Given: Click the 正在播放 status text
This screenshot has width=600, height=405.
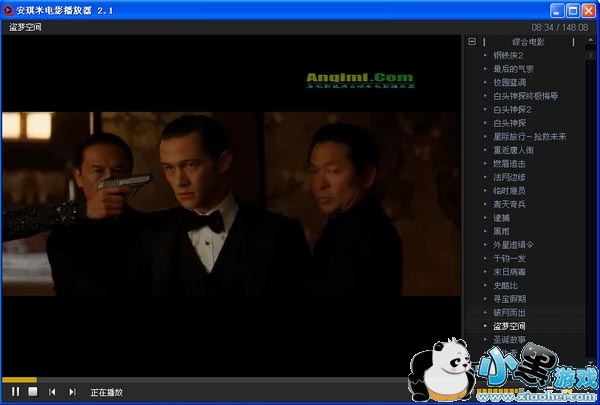Looking at the screenshot, I should click(107, 392).
